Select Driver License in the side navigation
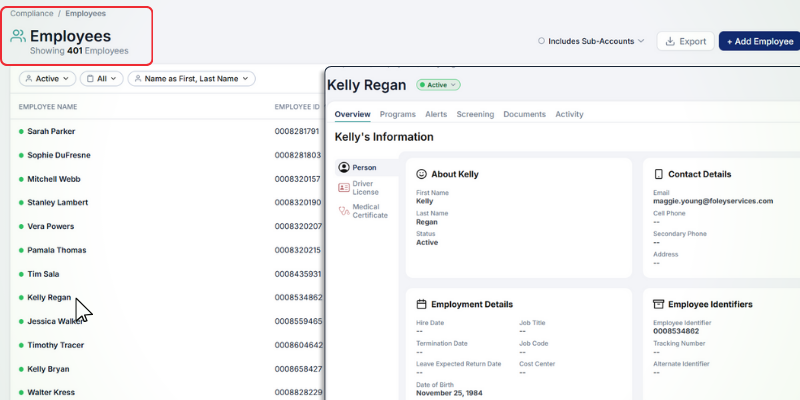 pyautogui.click(x=365, y=188)
